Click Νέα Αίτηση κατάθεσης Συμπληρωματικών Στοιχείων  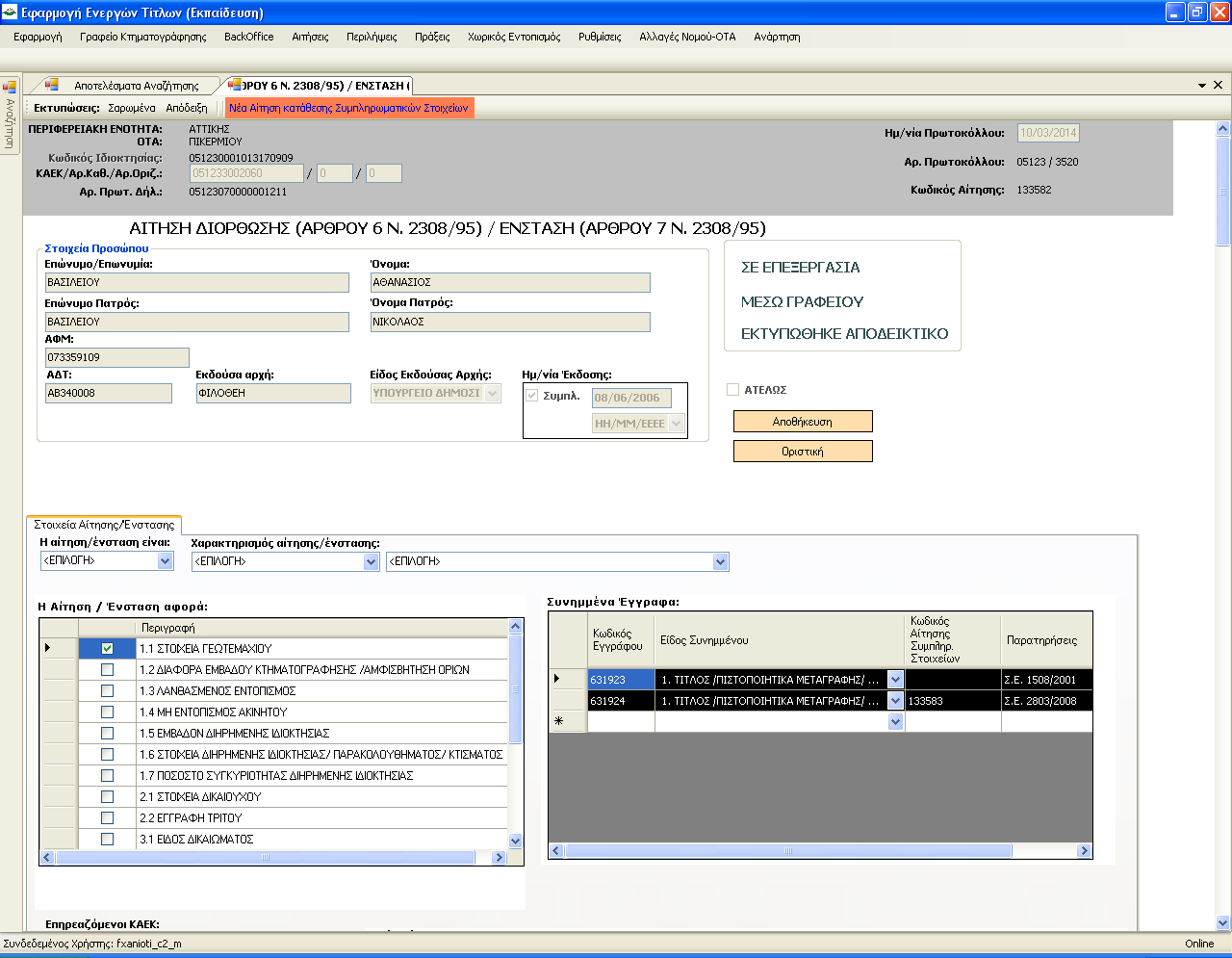[x=349, y=108]
